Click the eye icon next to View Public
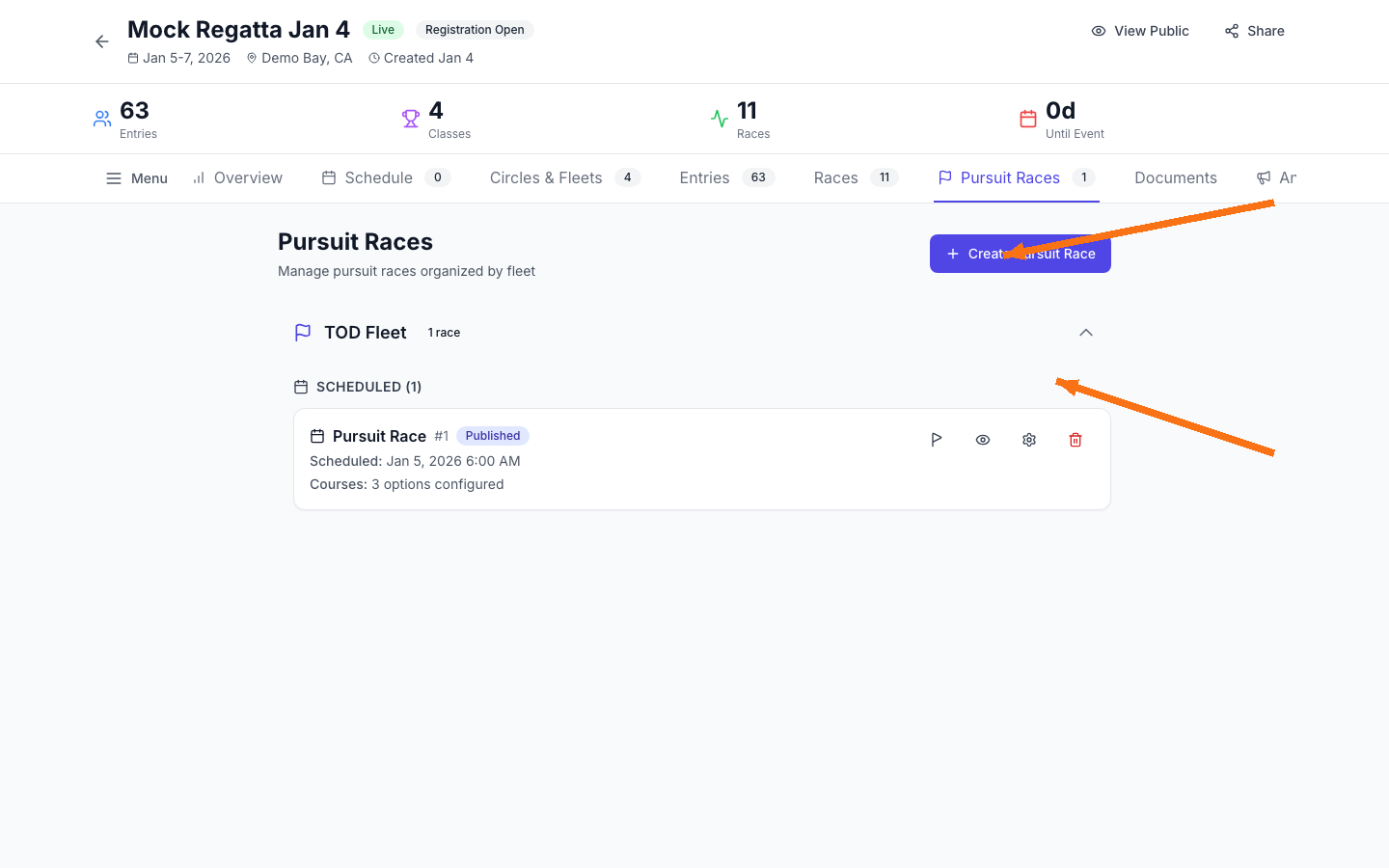 1099,30
